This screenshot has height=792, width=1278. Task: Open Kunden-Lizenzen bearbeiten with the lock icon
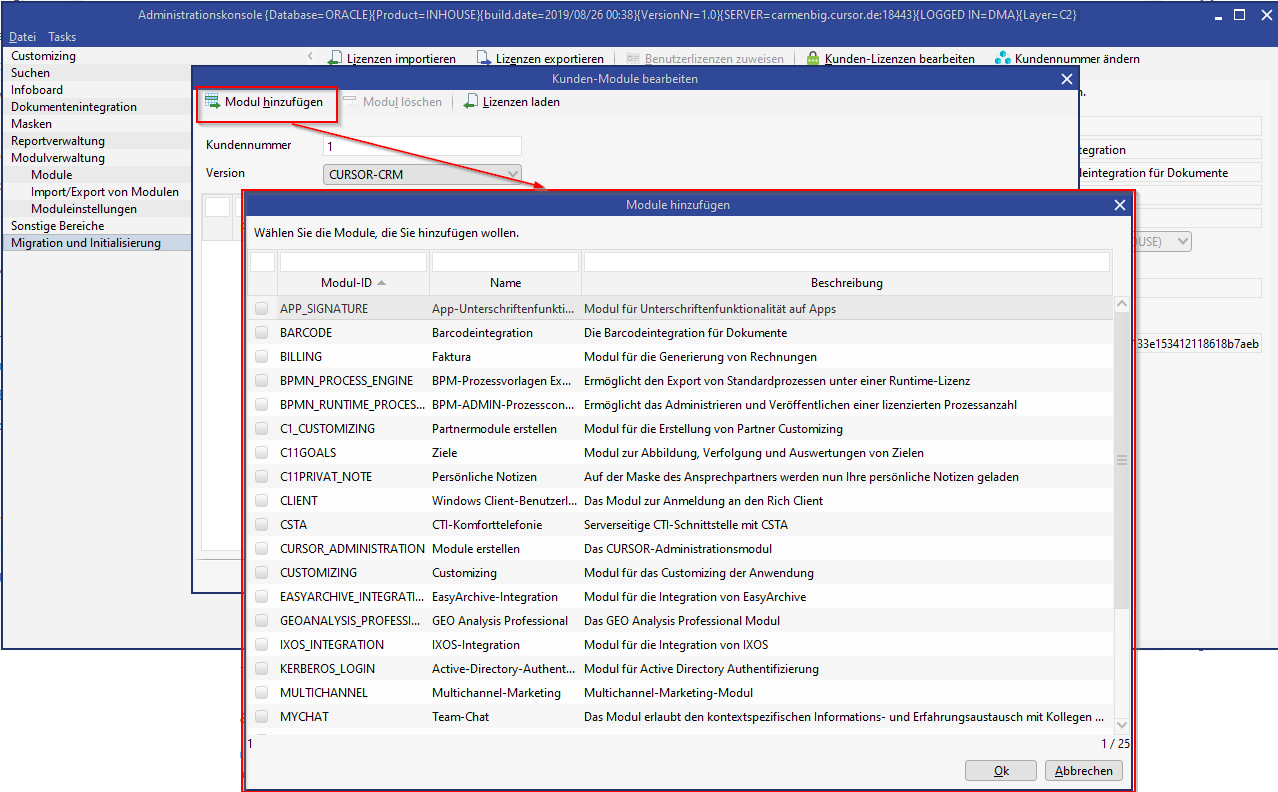point(813,59)
